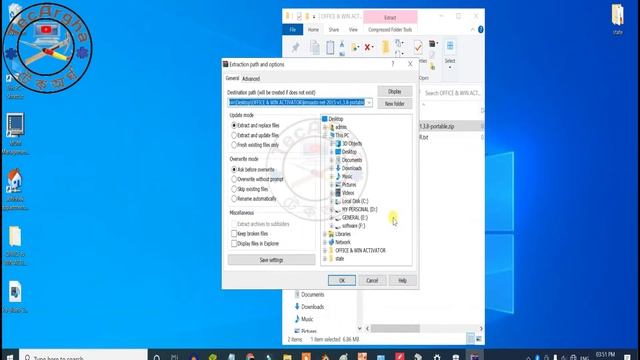
Task: Open Select dropdown in Explorer ribbon
Action: tap(450, 53)
